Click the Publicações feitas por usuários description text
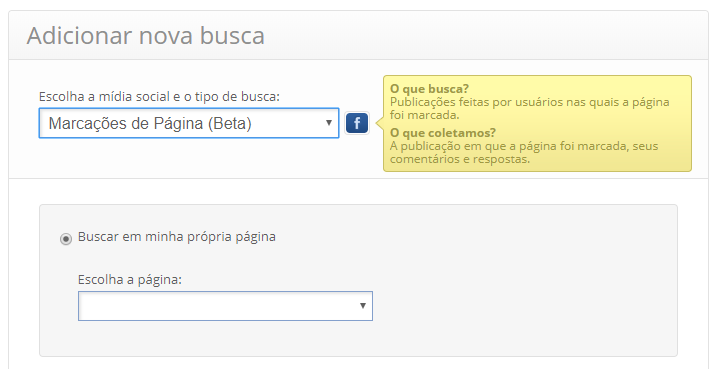 click(x=530, y=108)
